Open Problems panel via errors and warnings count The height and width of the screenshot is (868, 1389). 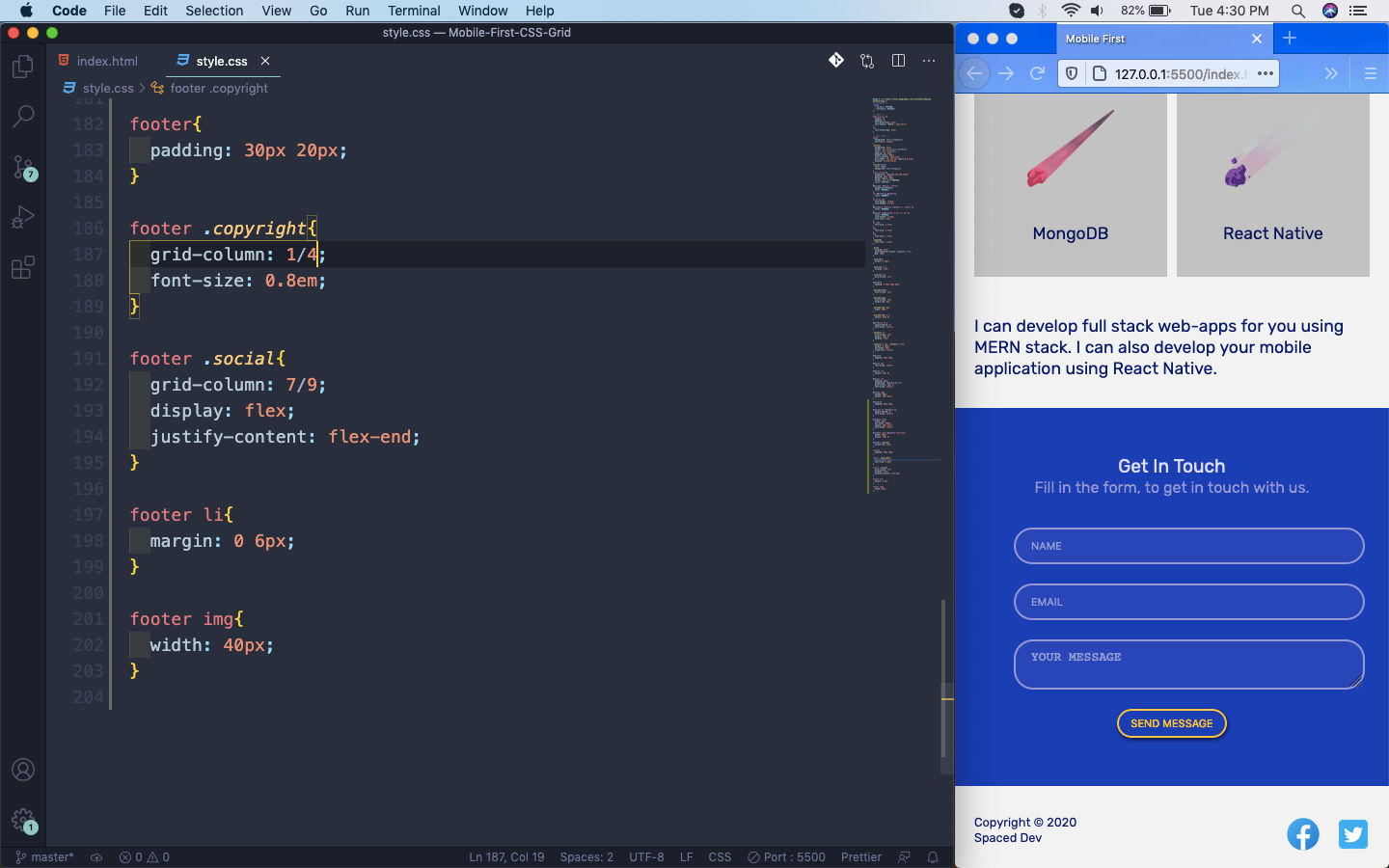[145, 856]
